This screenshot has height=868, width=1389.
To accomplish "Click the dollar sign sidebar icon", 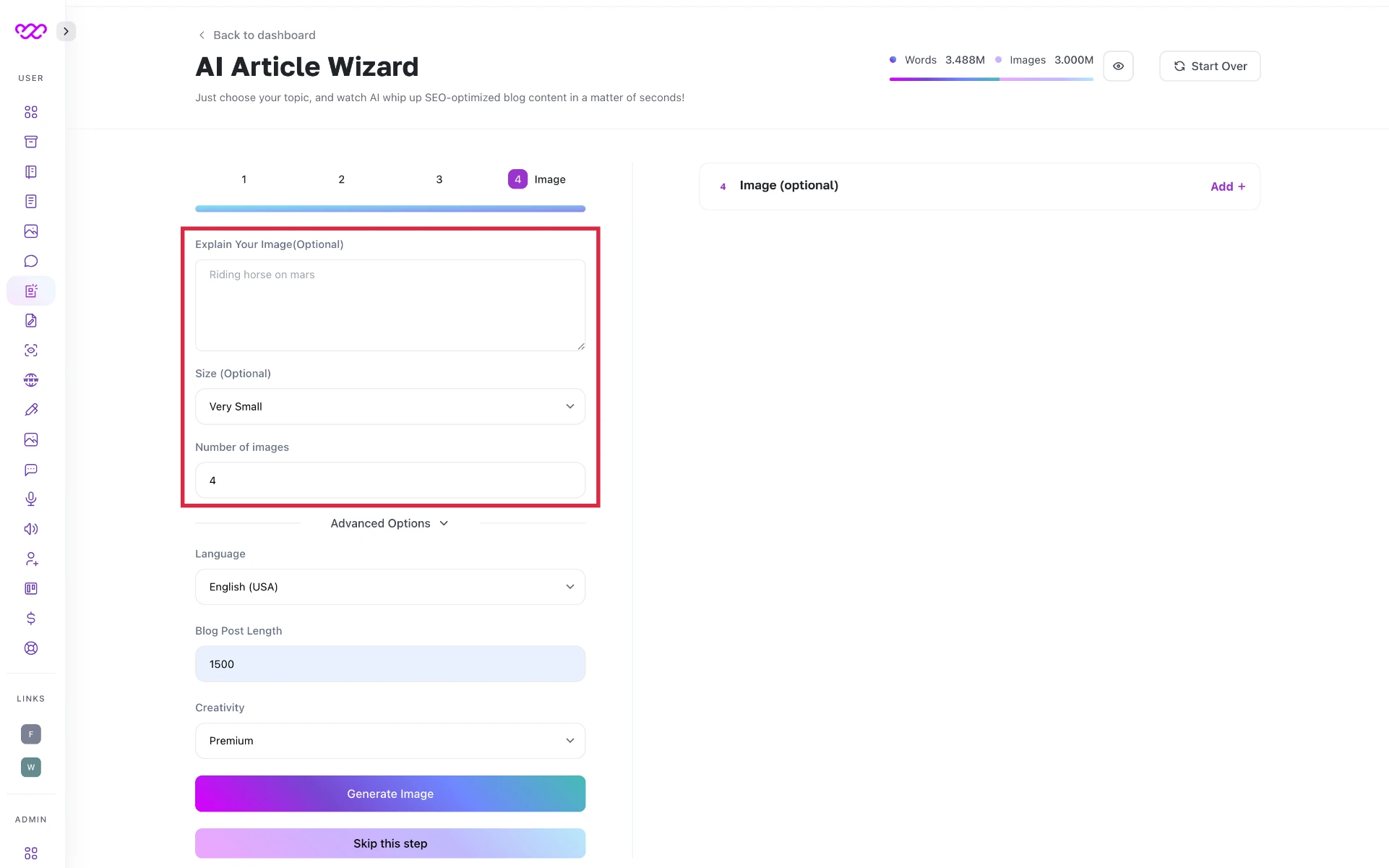I will coord(31,619).
